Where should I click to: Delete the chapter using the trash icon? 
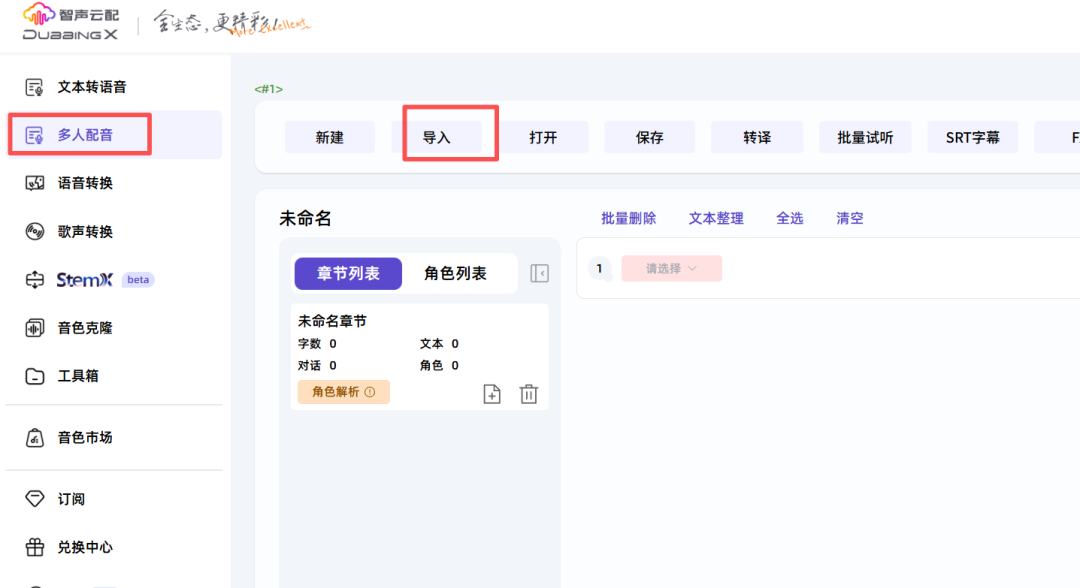pos(529,394)
